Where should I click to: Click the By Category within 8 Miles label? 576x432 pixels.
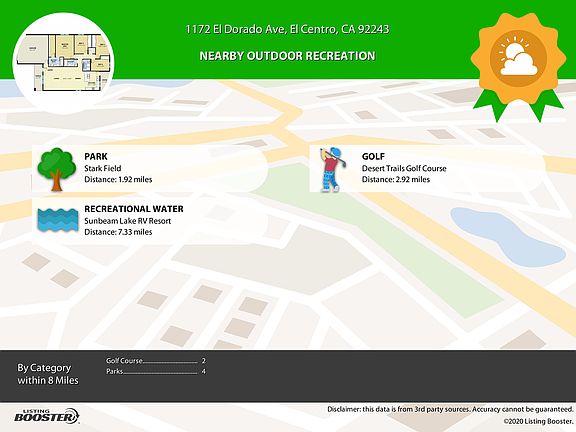48,374
